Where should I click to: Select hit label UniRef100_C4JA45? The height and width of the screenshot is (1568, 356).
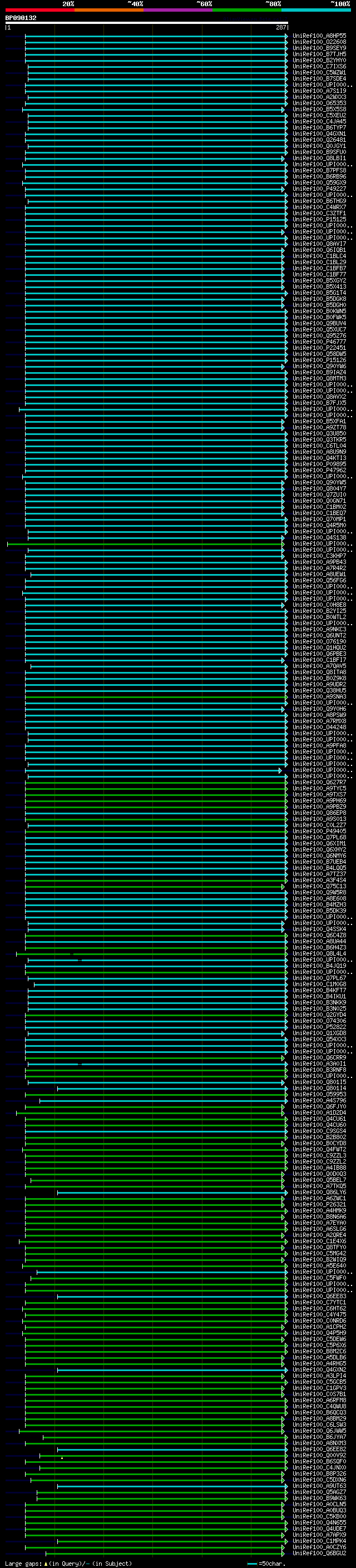pos(319,122)
